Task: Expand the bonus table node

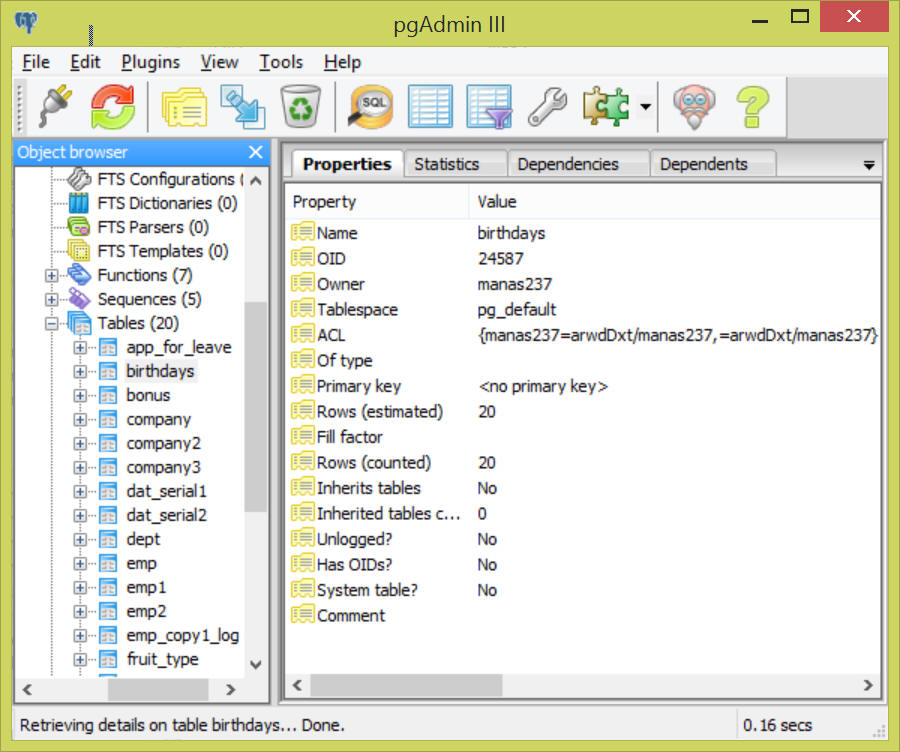Action: point(80,396)
